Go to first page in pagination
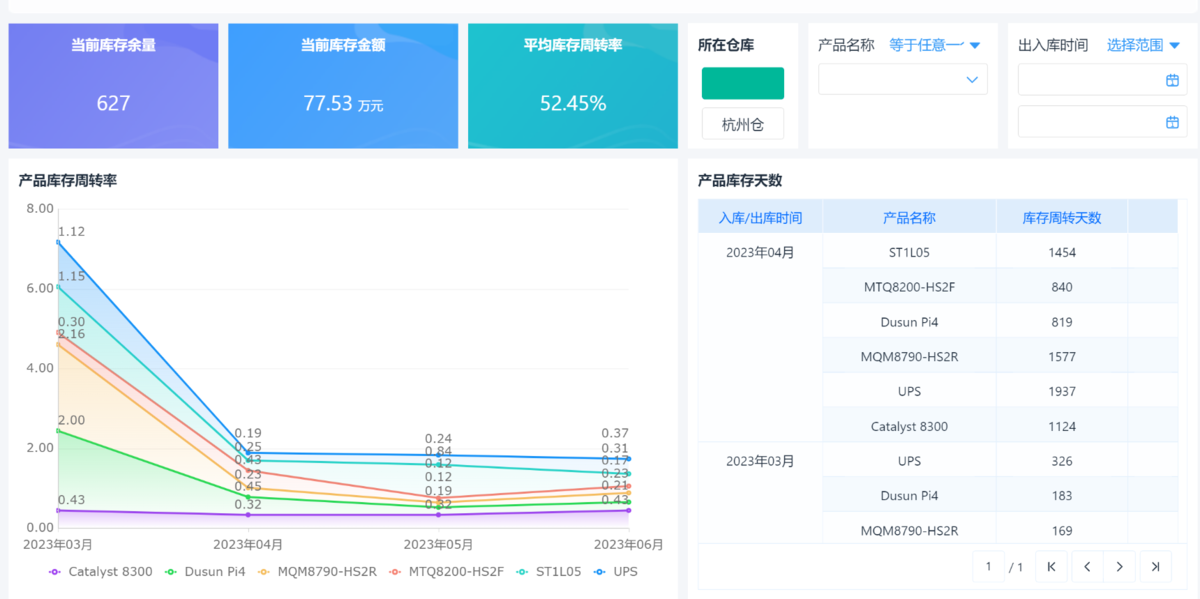Image resolution: width=1200 pixels, height=599 pixels. [1051, 567]
